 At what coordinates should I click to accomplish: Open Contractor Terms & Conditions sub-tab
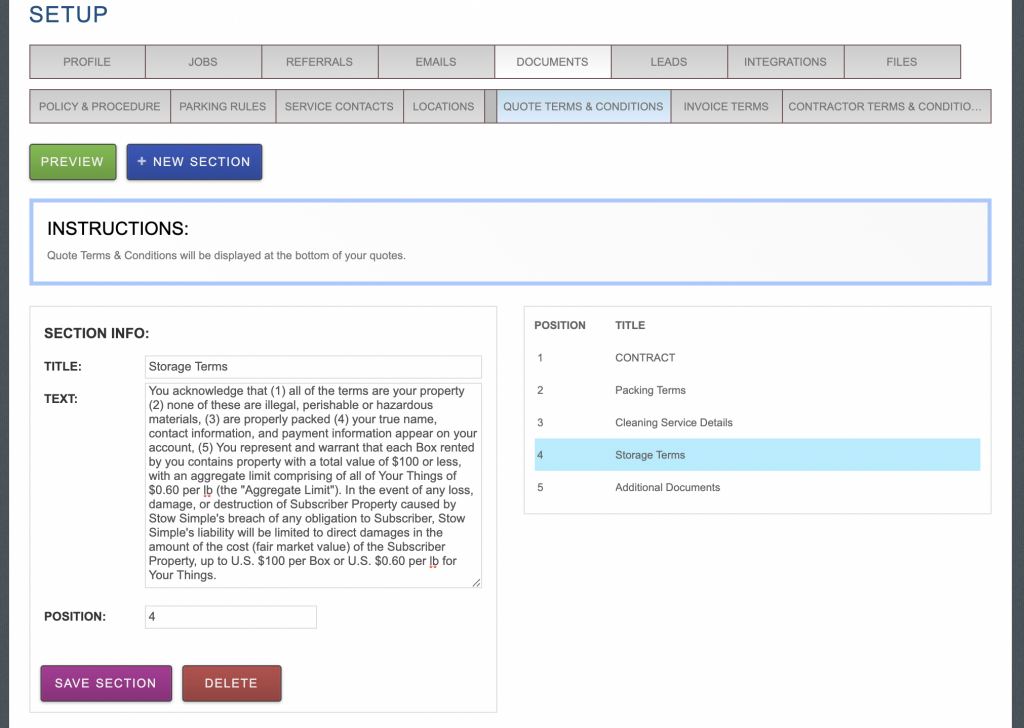pos(885,107)
